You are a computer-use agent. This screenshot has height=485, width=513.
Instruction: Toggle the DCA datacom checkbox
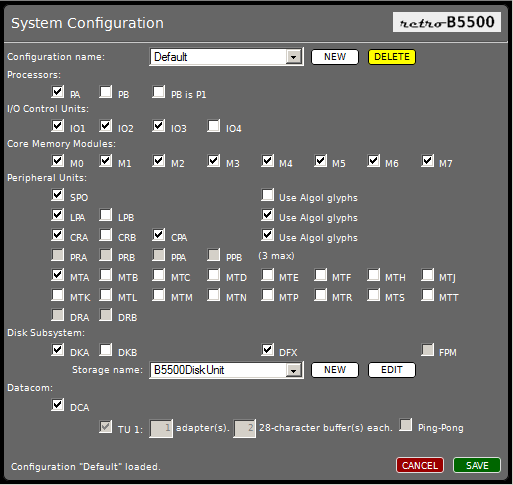pos(58,405)
